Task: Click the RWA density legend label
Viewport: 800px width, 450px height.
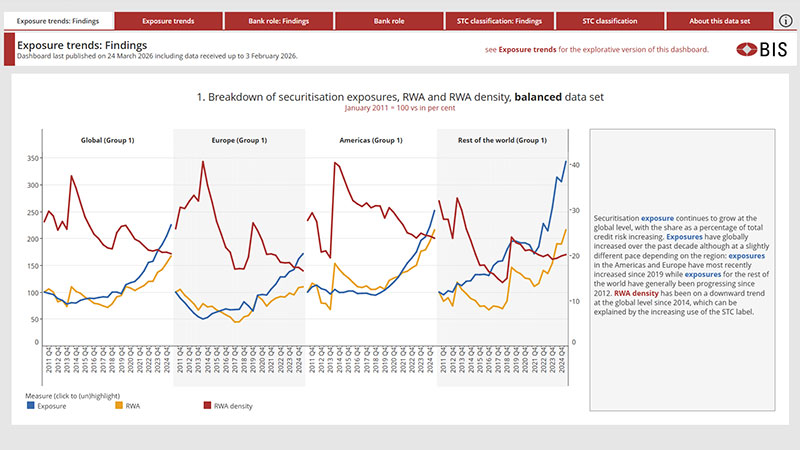Action: (233, 406)
